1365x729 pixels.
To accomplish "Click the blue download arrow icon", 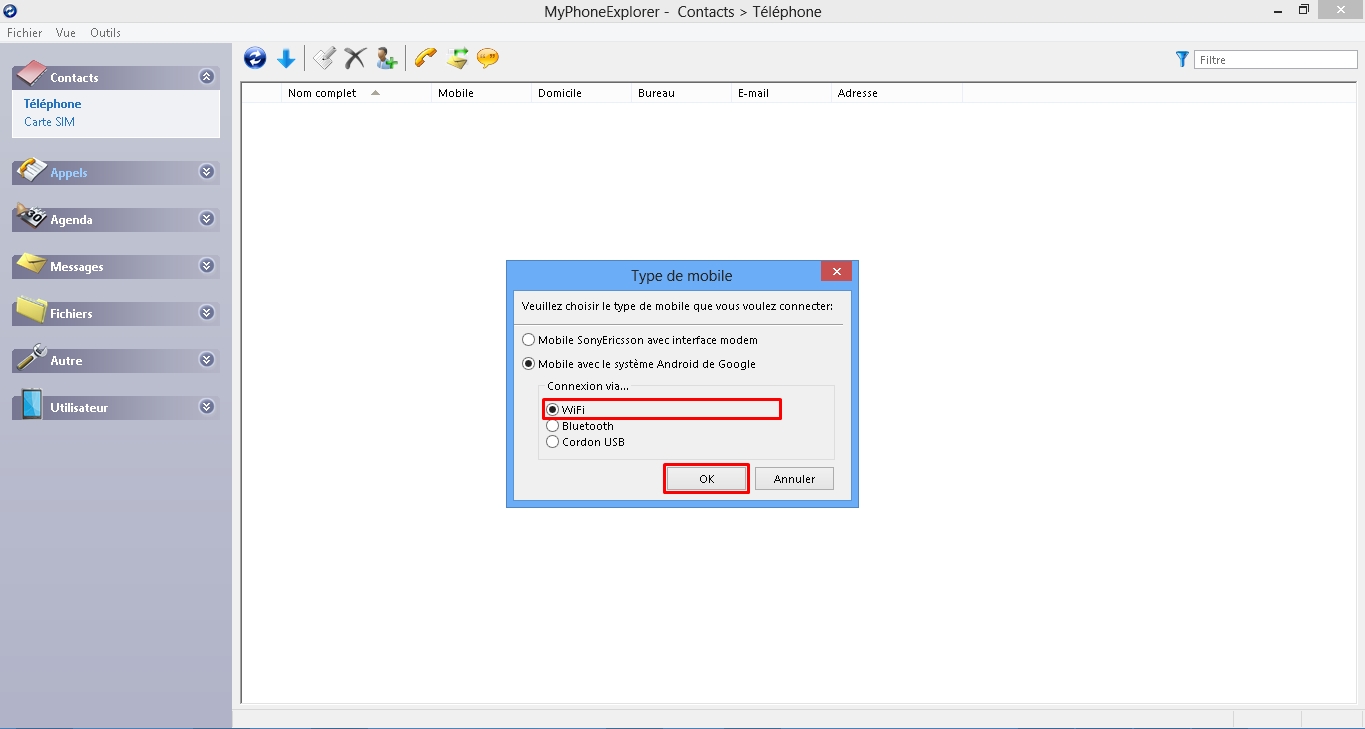I will 286,59.
